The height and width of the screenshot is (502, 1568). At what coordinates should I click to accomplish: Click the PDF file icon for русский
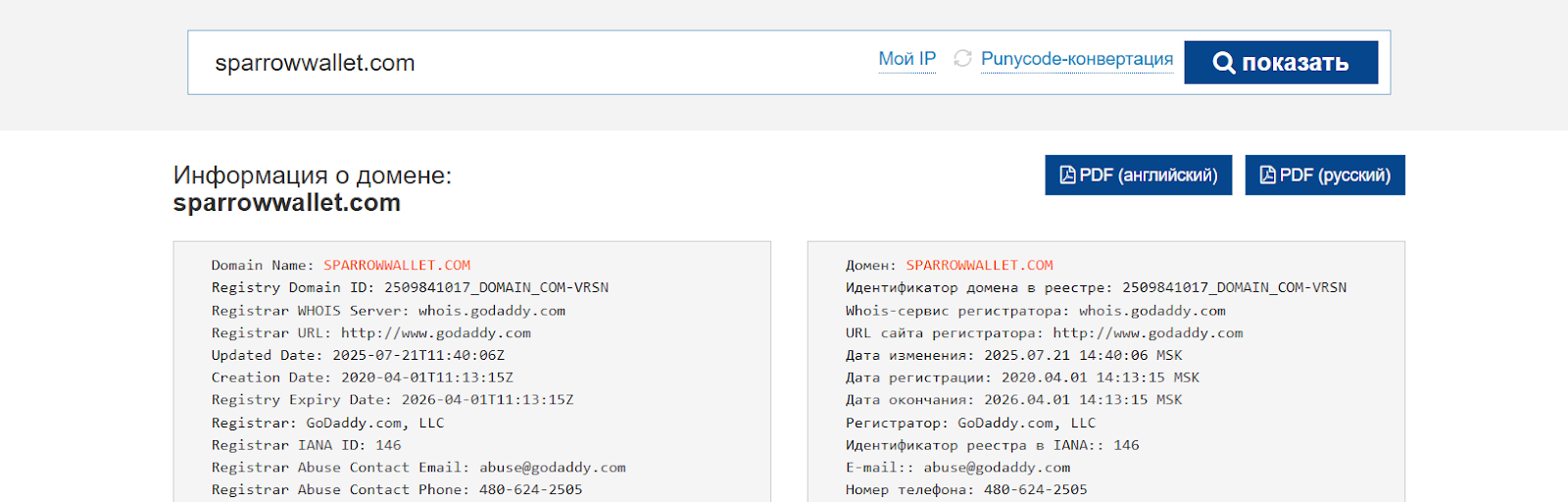click(x=1267, y=176)
